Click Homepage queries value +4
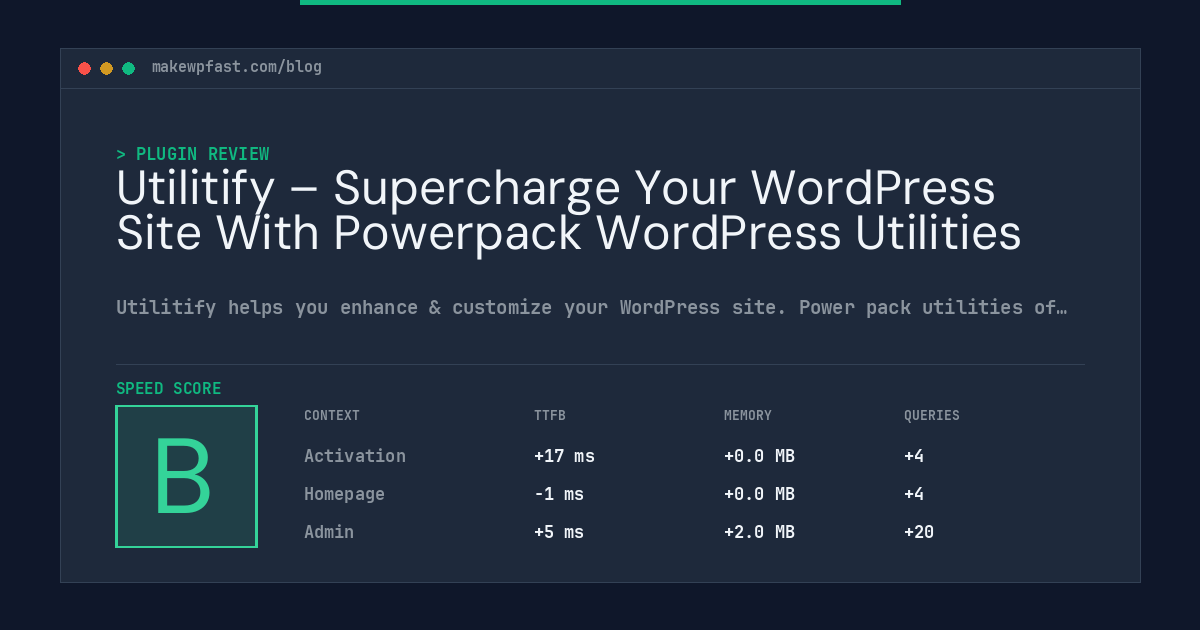 914,494
